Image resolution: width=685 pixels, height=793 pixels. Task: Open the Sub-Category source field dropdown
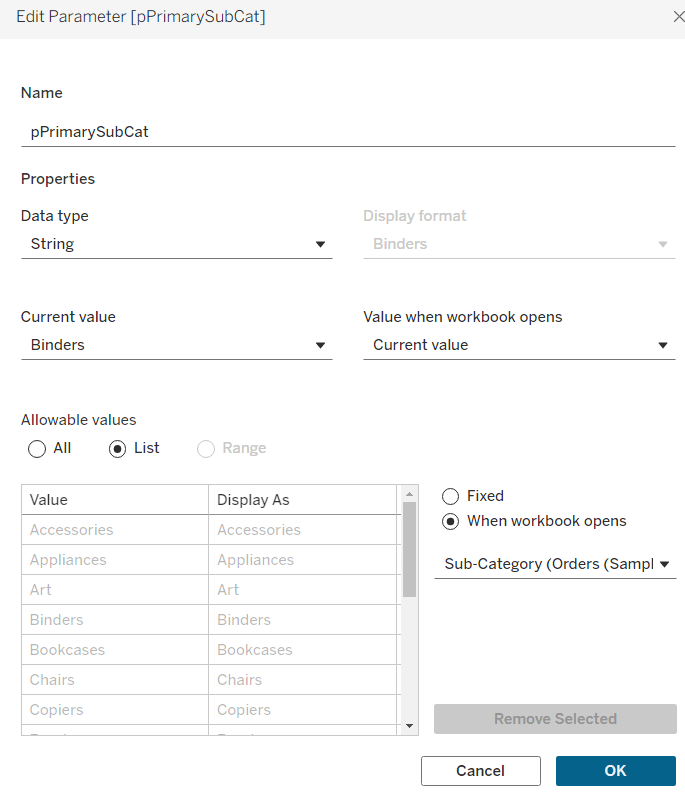pos(555,564)
